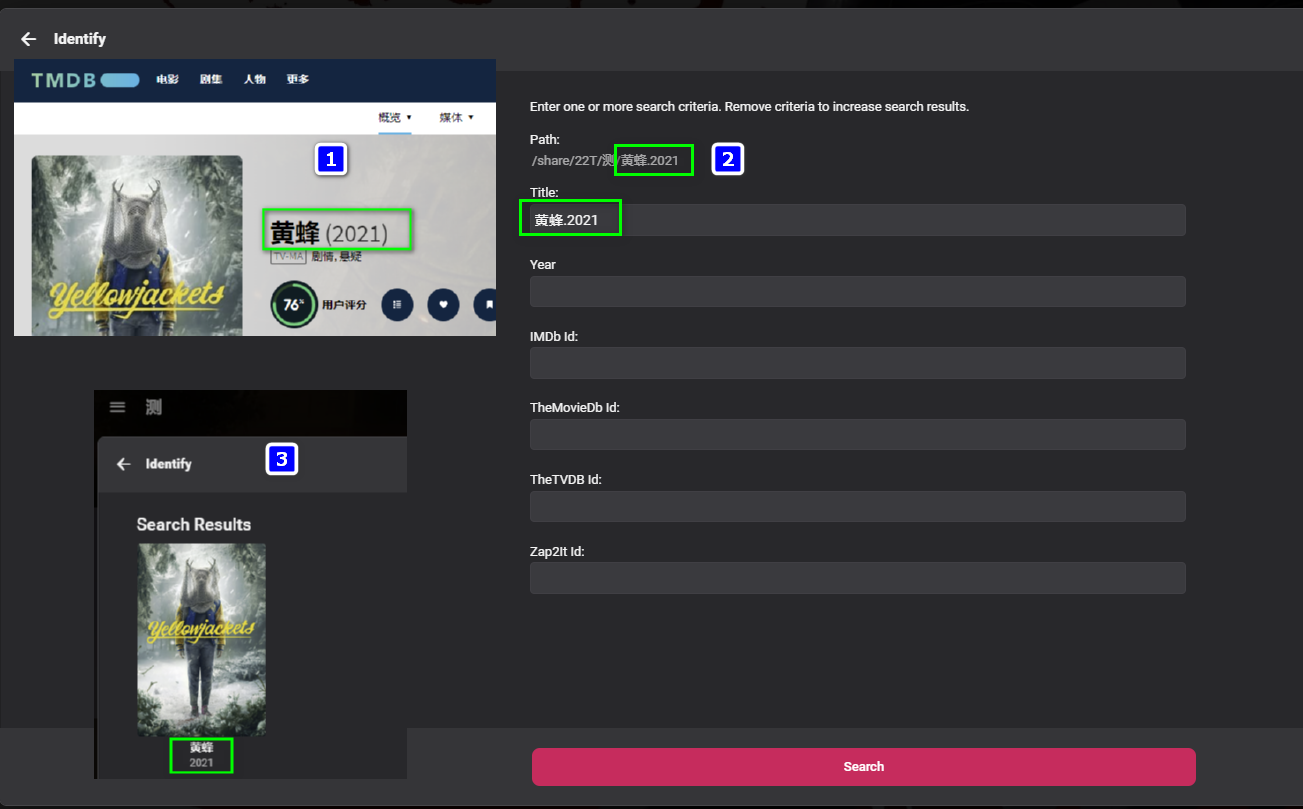
Task: Open the 电影 menu in TMDB header
Action: click(167, 80)
